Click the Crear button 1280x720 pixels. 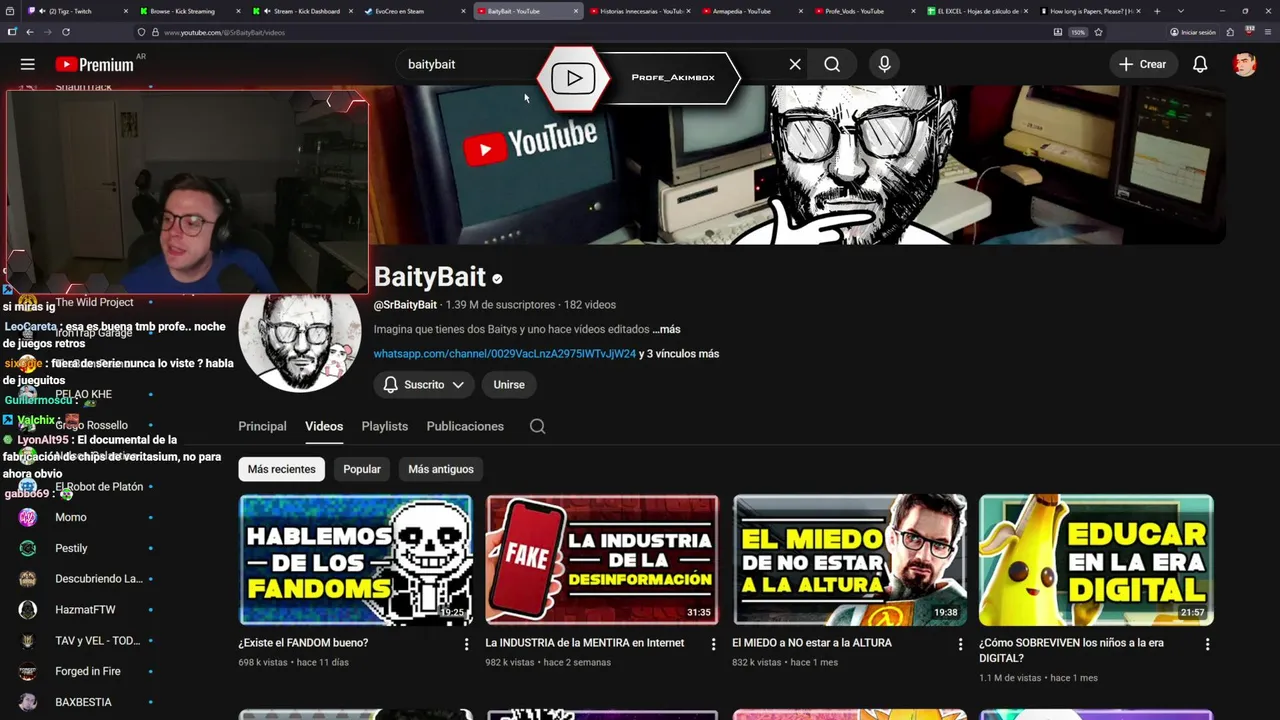[x=1142, y=64]
